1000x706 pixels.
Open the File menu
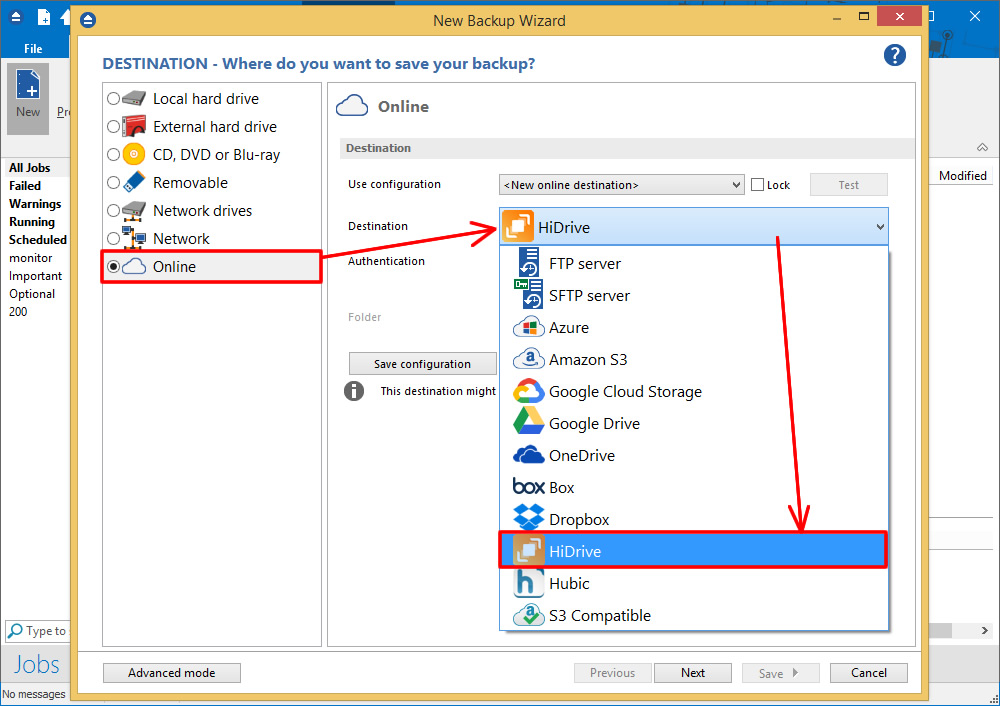(x=33, y=49)
